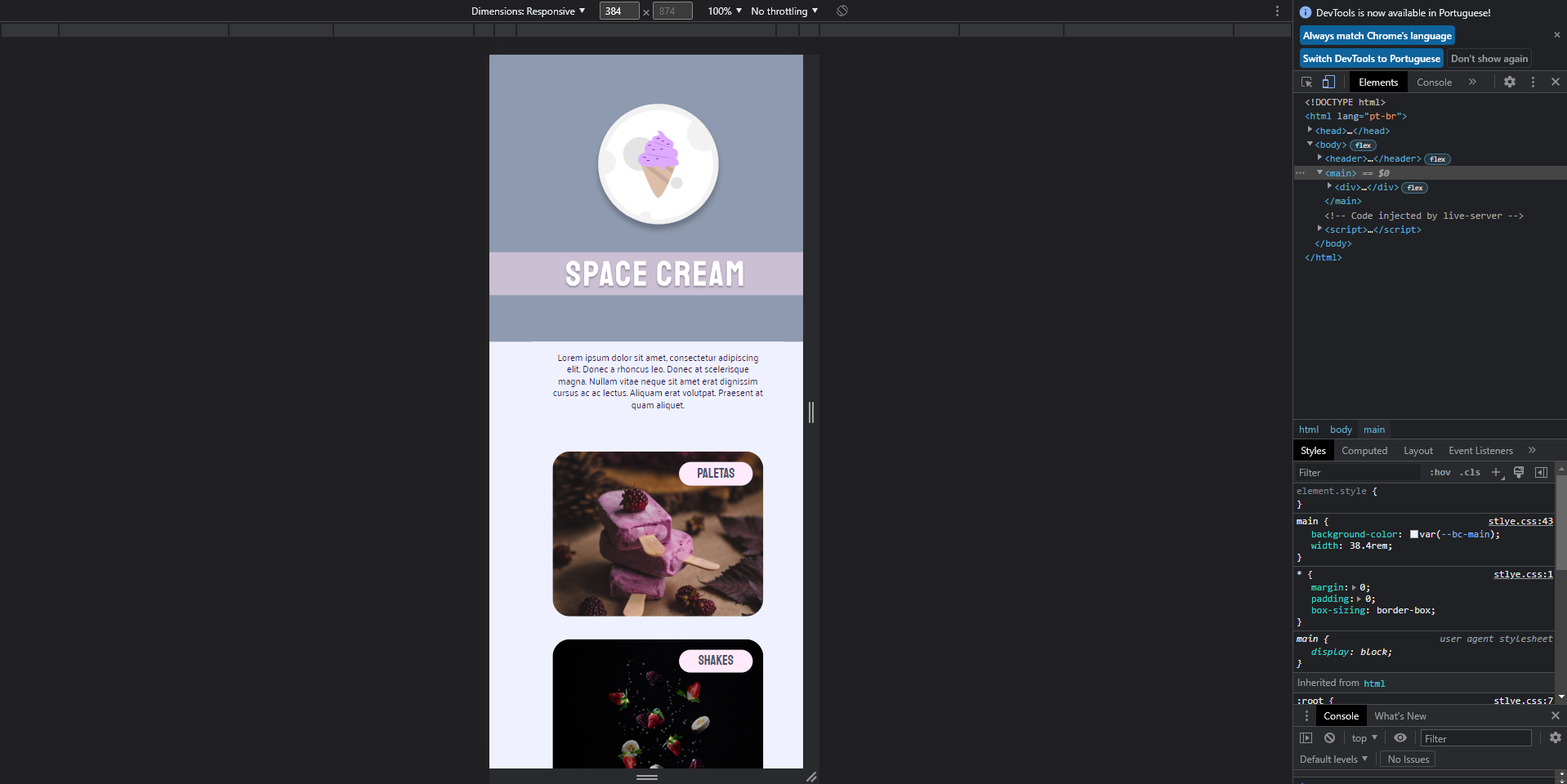The image size is (1567, 784).
Task: Select body in the breadcrumb bar
Action: pyautogui.click(x=1341, y=430)
